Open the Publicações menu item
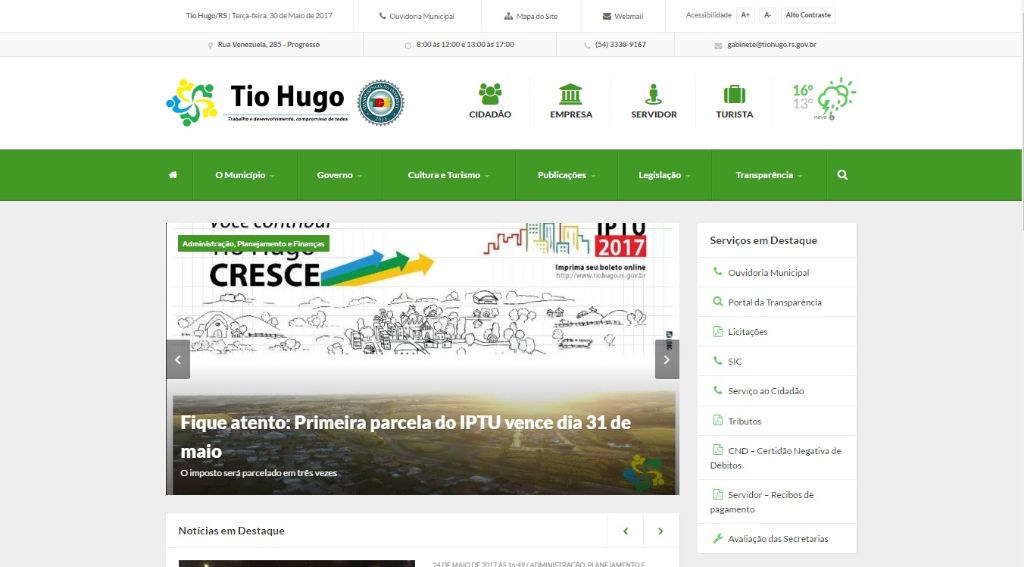The height and width of the screenshot is (567, 1024). pyautogui.click(x=565, y=175)
